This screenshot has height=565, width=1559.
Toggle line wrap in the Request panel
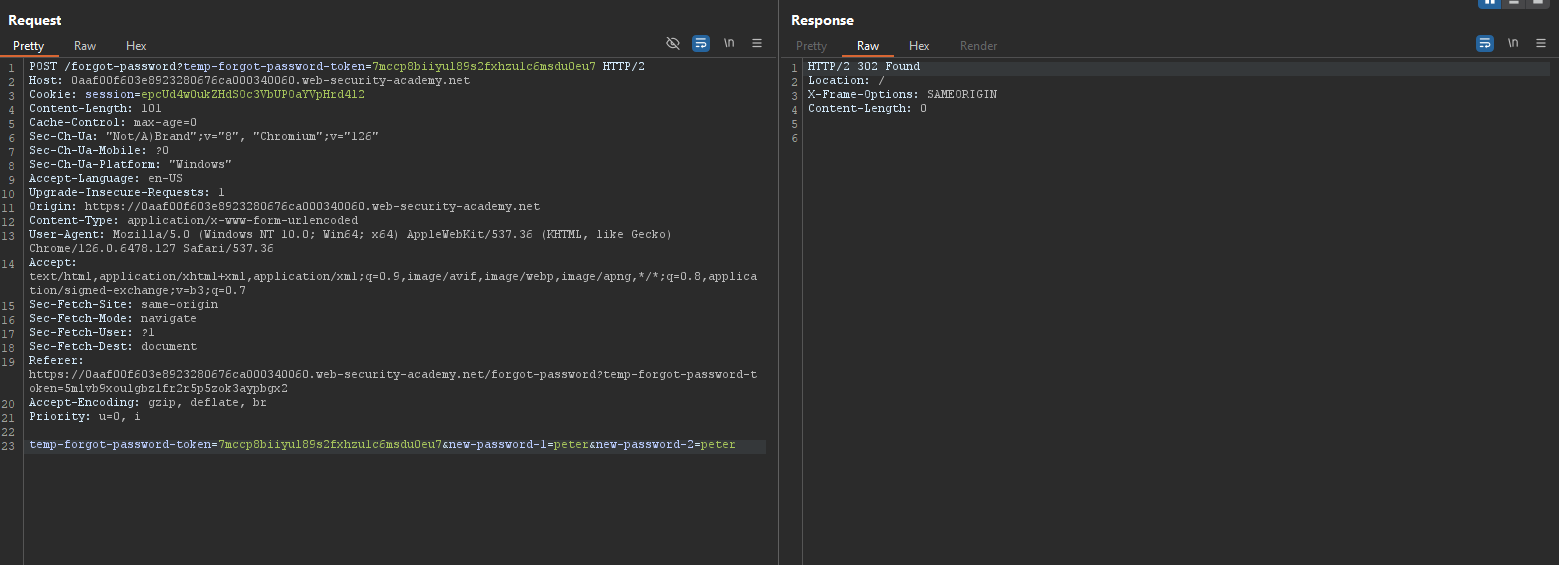pyautogui.click(x=701, y=44)
